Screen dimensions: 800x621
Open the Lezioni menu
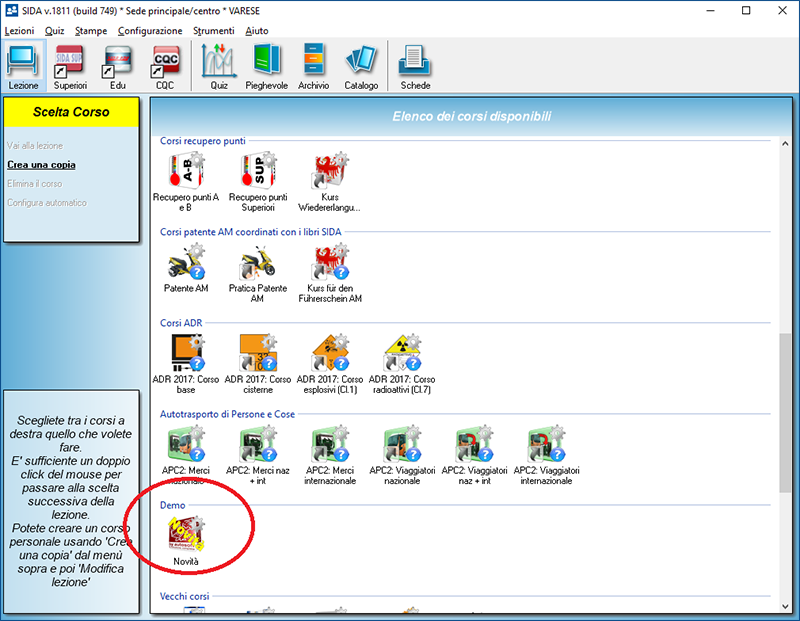[19, 31]
